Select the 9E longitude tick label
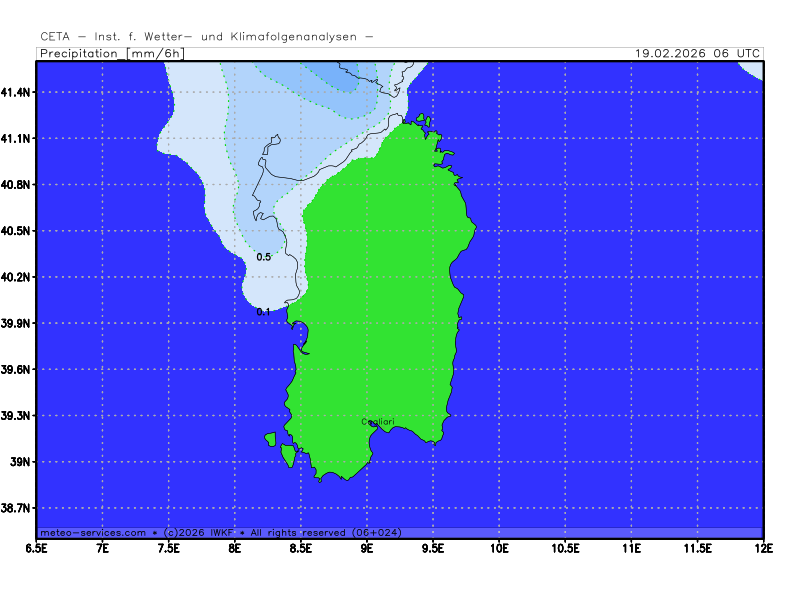This screenshot has width=800, height=600. coord(367,548)
